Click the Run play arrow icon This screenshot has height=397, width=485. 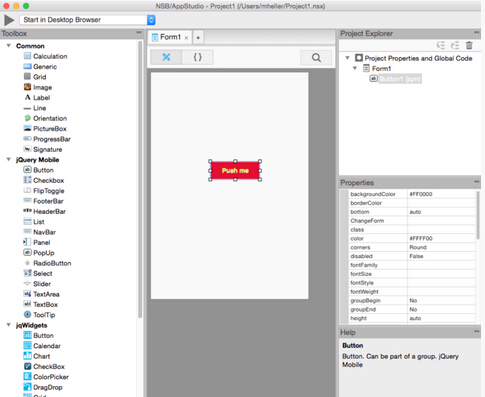click(9, 20)
